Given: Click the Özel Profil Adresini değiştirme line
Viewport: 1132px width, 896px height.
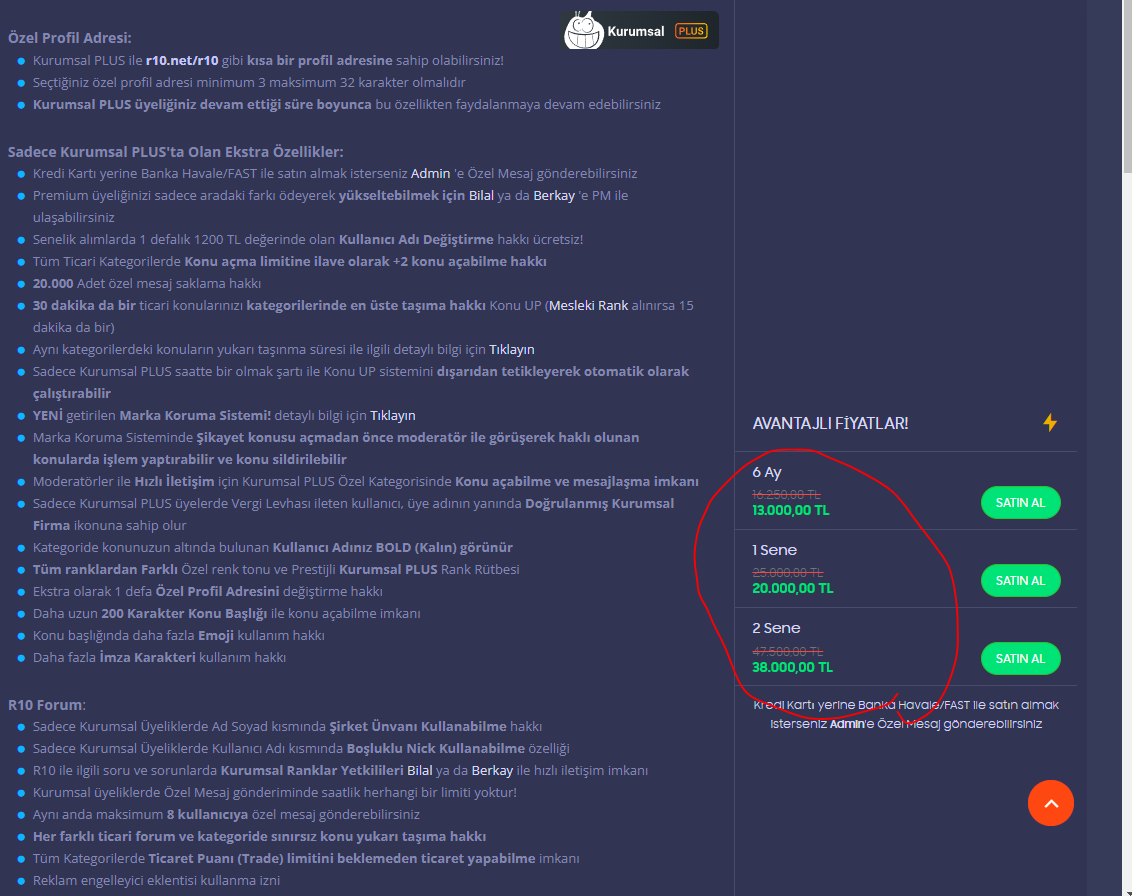Looking at the screenshot, I should pyautogui.click(x=207, y=591).
